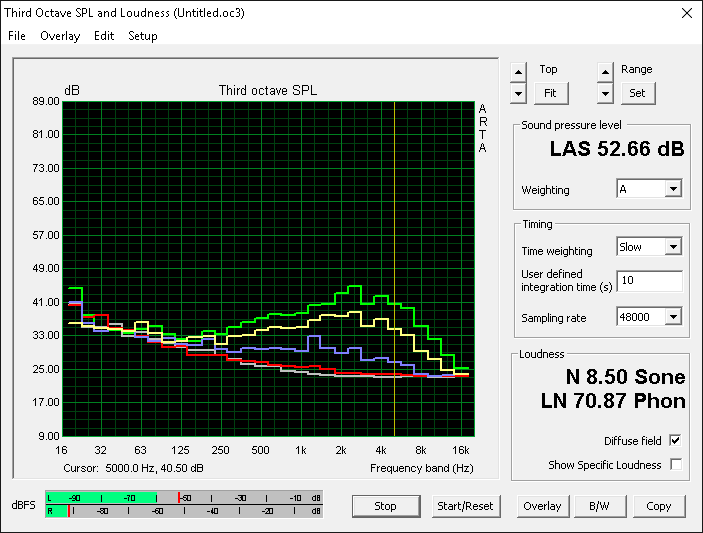Click the 9.00 dB axis label

[49, 436]
